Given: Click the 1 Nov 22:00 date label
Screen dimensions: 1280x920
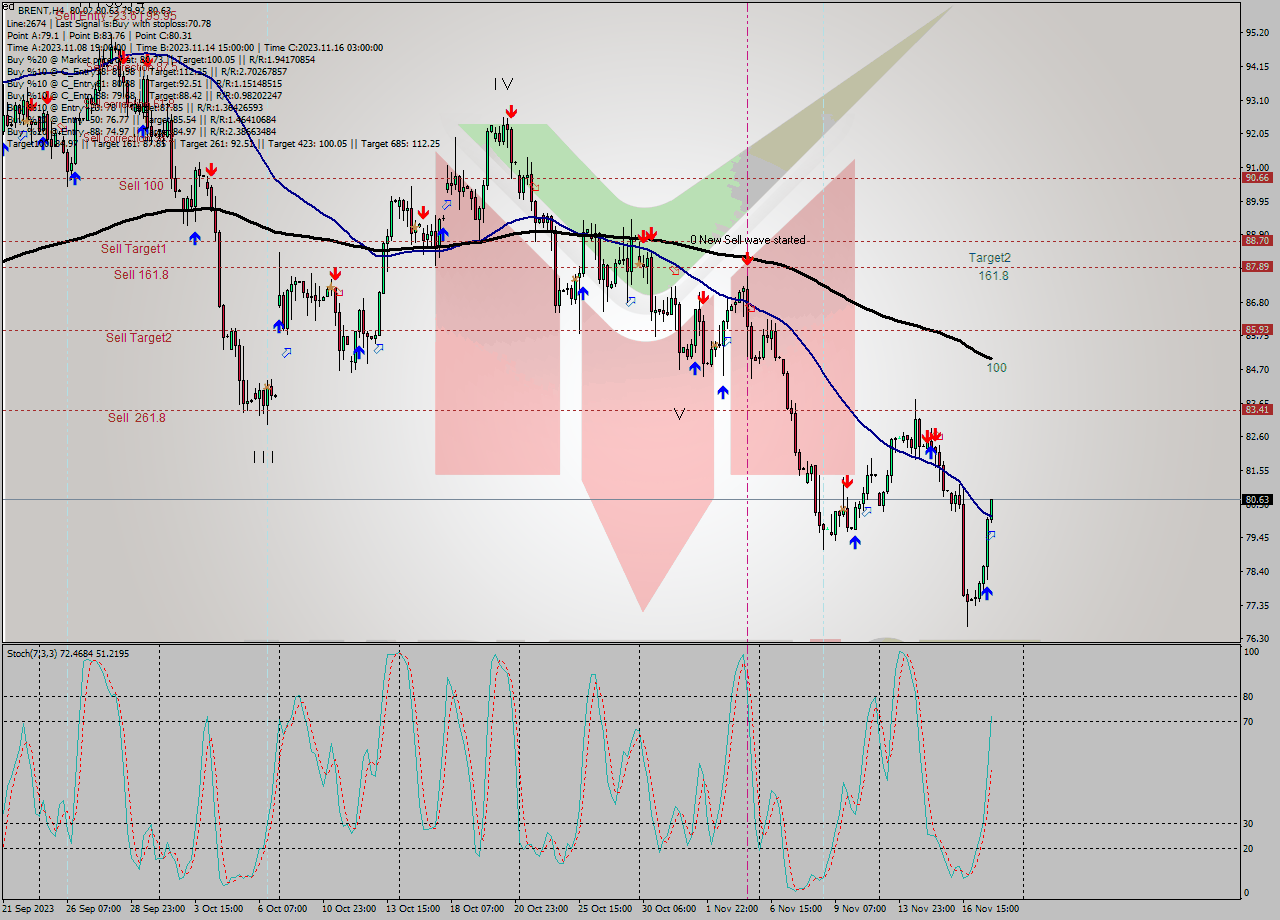Looking at the screenshot, I should [x=732, y=908].
